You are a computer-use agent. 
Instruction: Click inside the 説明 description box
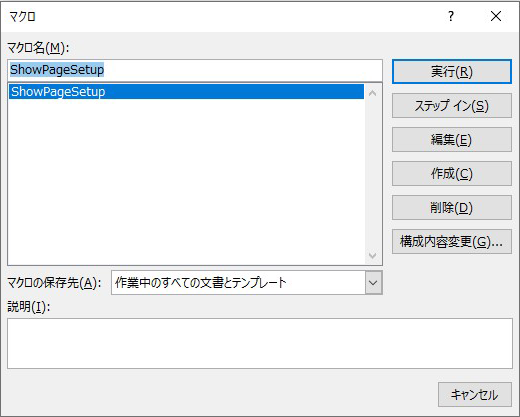[x=260, y=343]
